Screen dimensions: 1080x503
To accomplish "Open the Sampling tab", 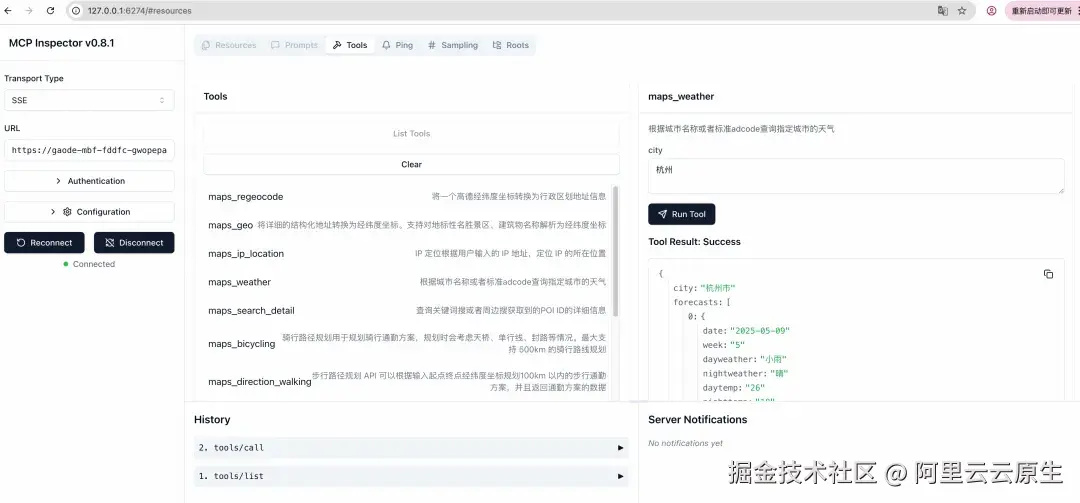I will tap(453, 45).
